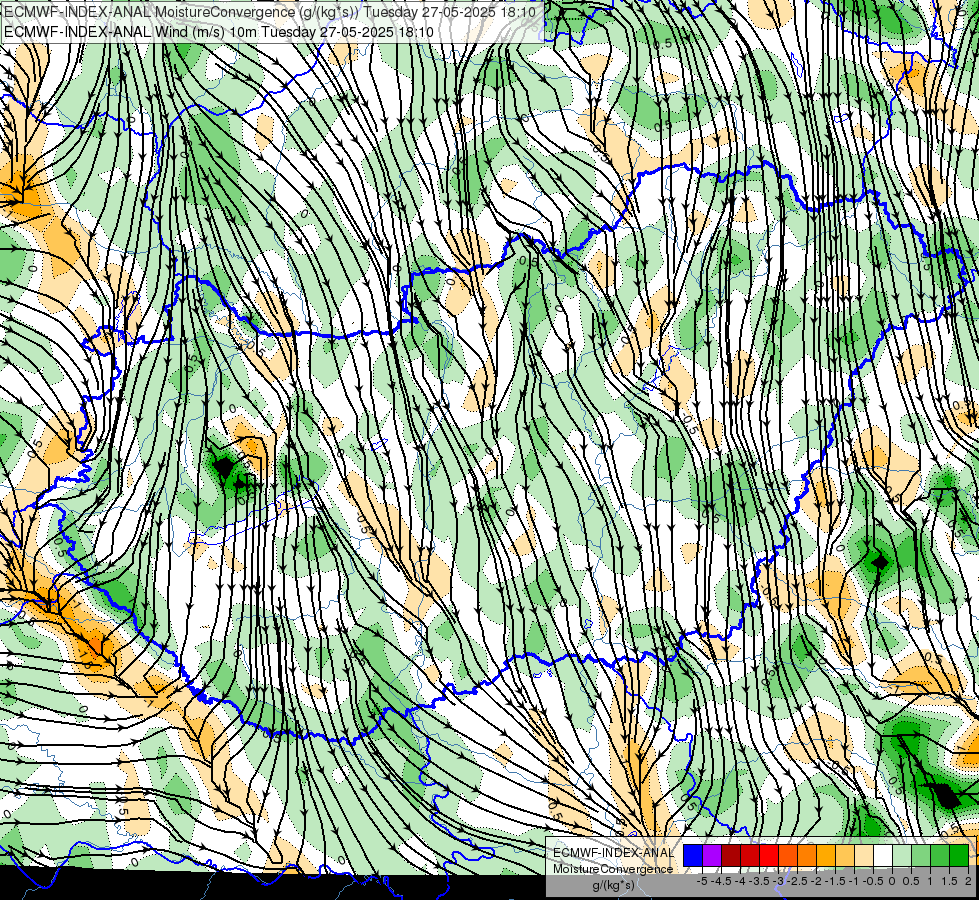This screenshot has width=979, height=900.
Task: Click the -3.5 tick label in the legend
Action: coord(759,881)
